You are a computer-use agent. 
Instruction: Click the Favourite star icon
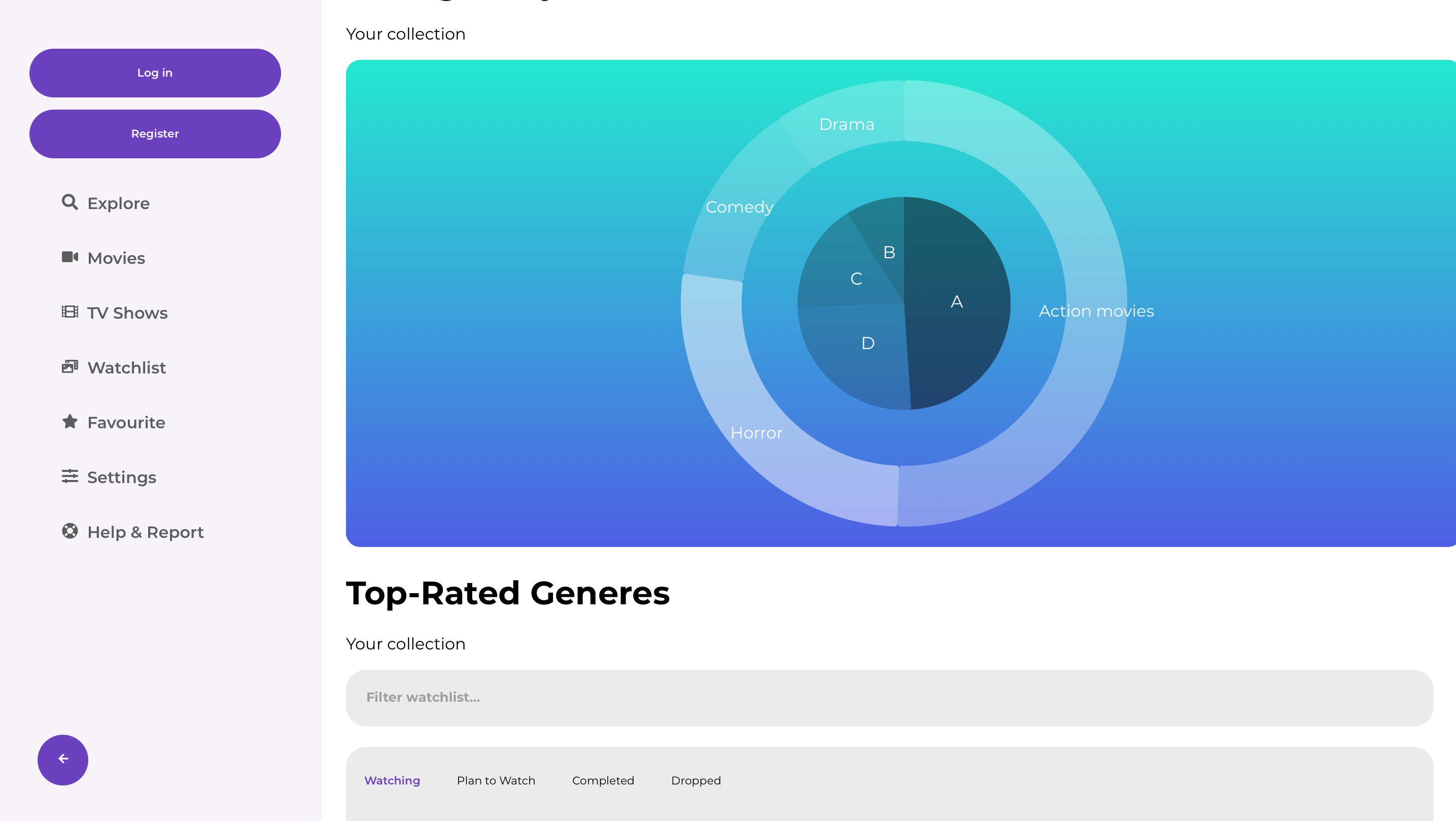(x=70, y=421)
